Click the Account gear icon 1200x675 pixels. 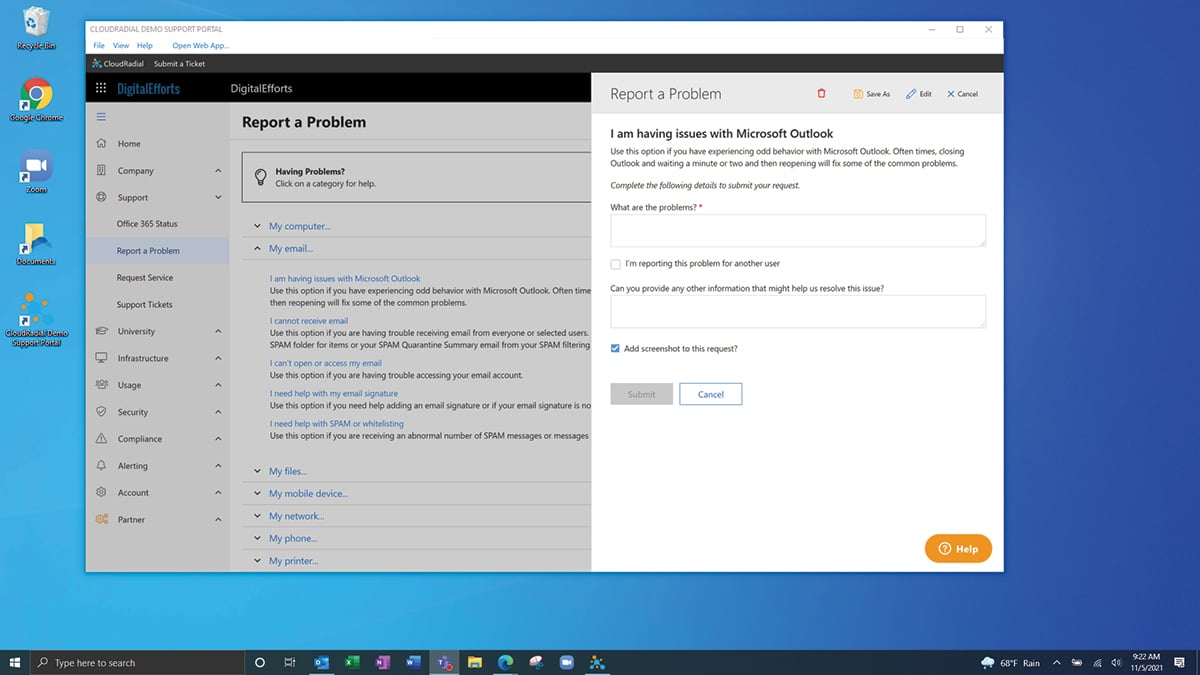tap(101, 493)
